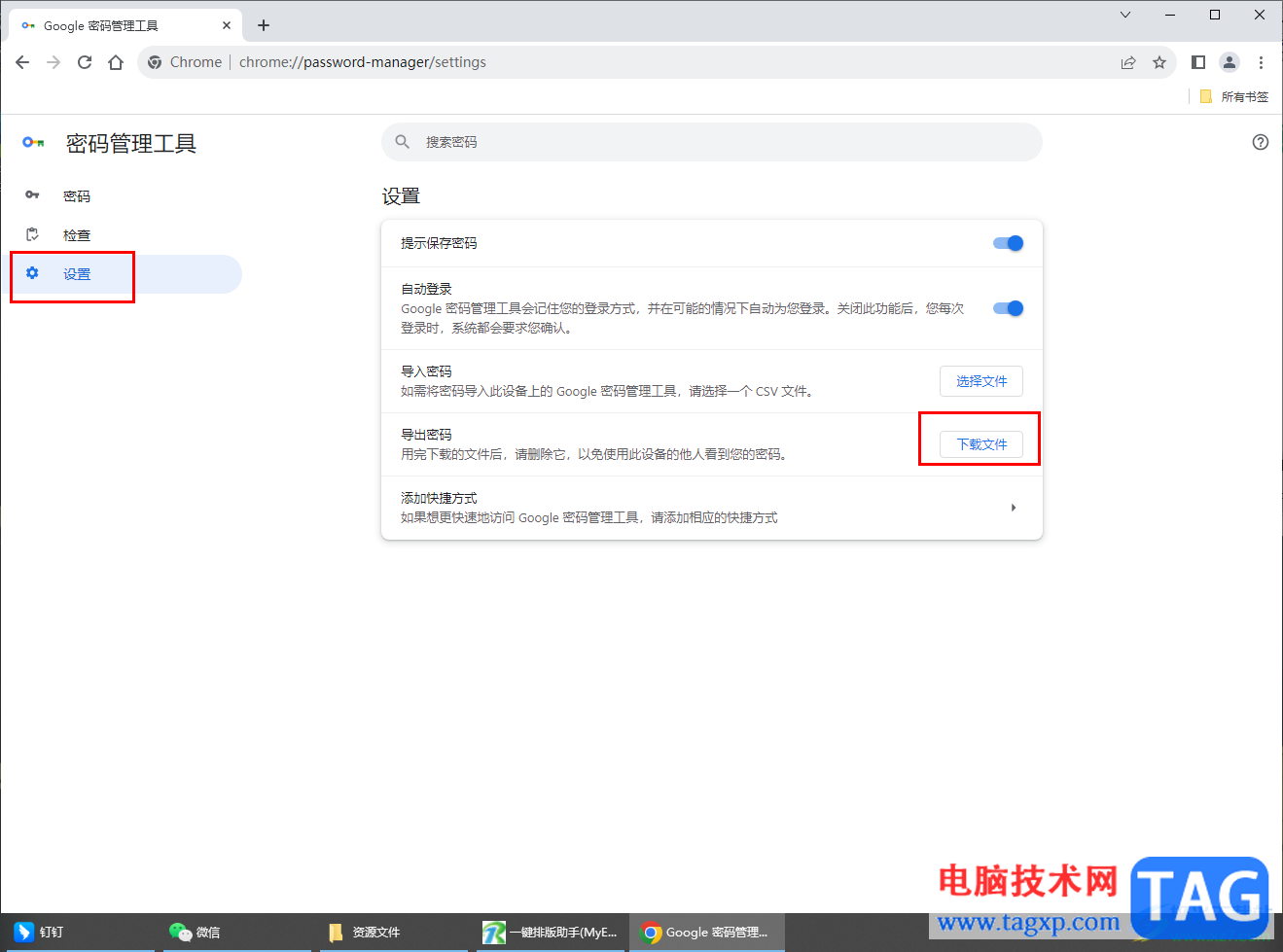Click the Chrome site info chip in address bar
Viewport: 1283px width, 952px height.
coord(184,62)
